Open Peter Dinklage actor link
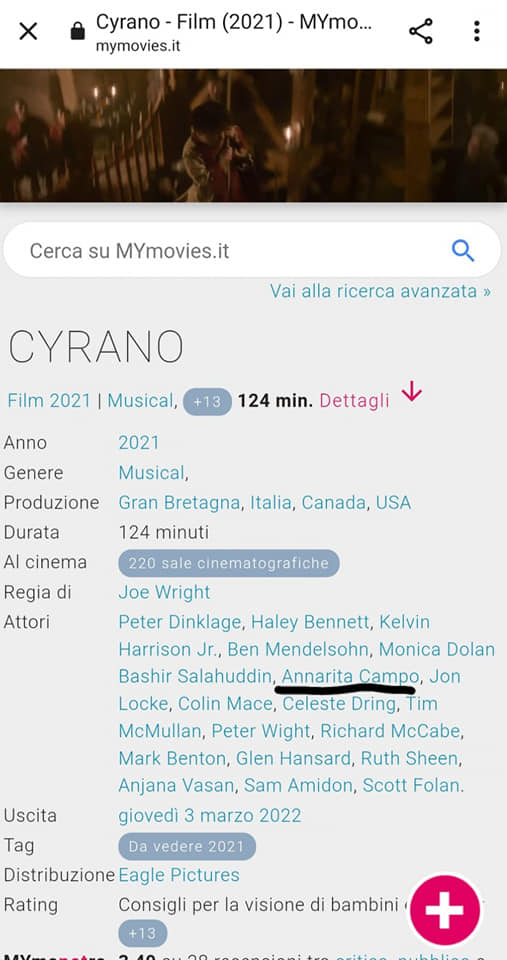Viewport: 507px width, 960px height. [179, 622]
